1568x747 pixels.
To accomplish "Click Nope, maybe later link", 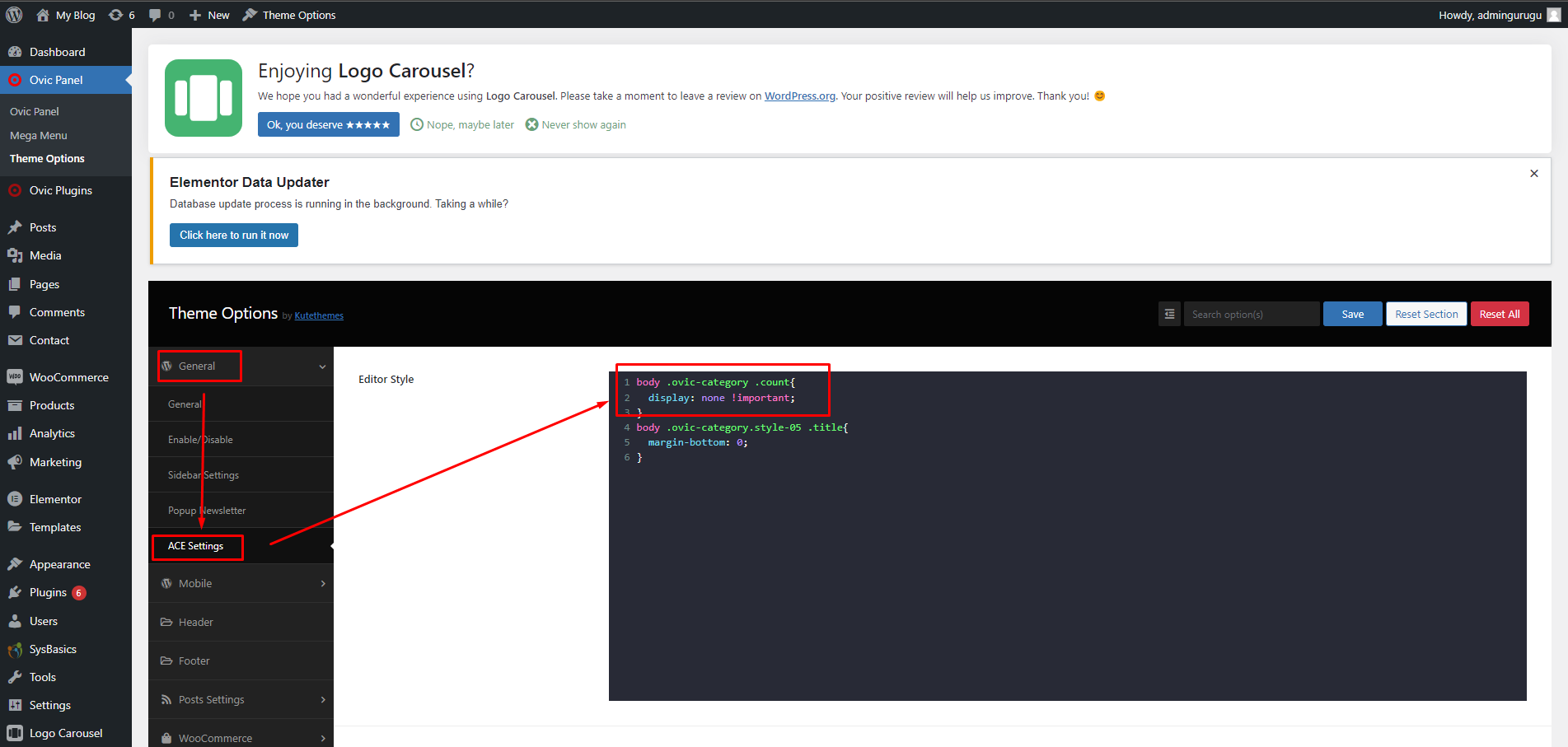I will pyautogui.click(x=462, y=124).
